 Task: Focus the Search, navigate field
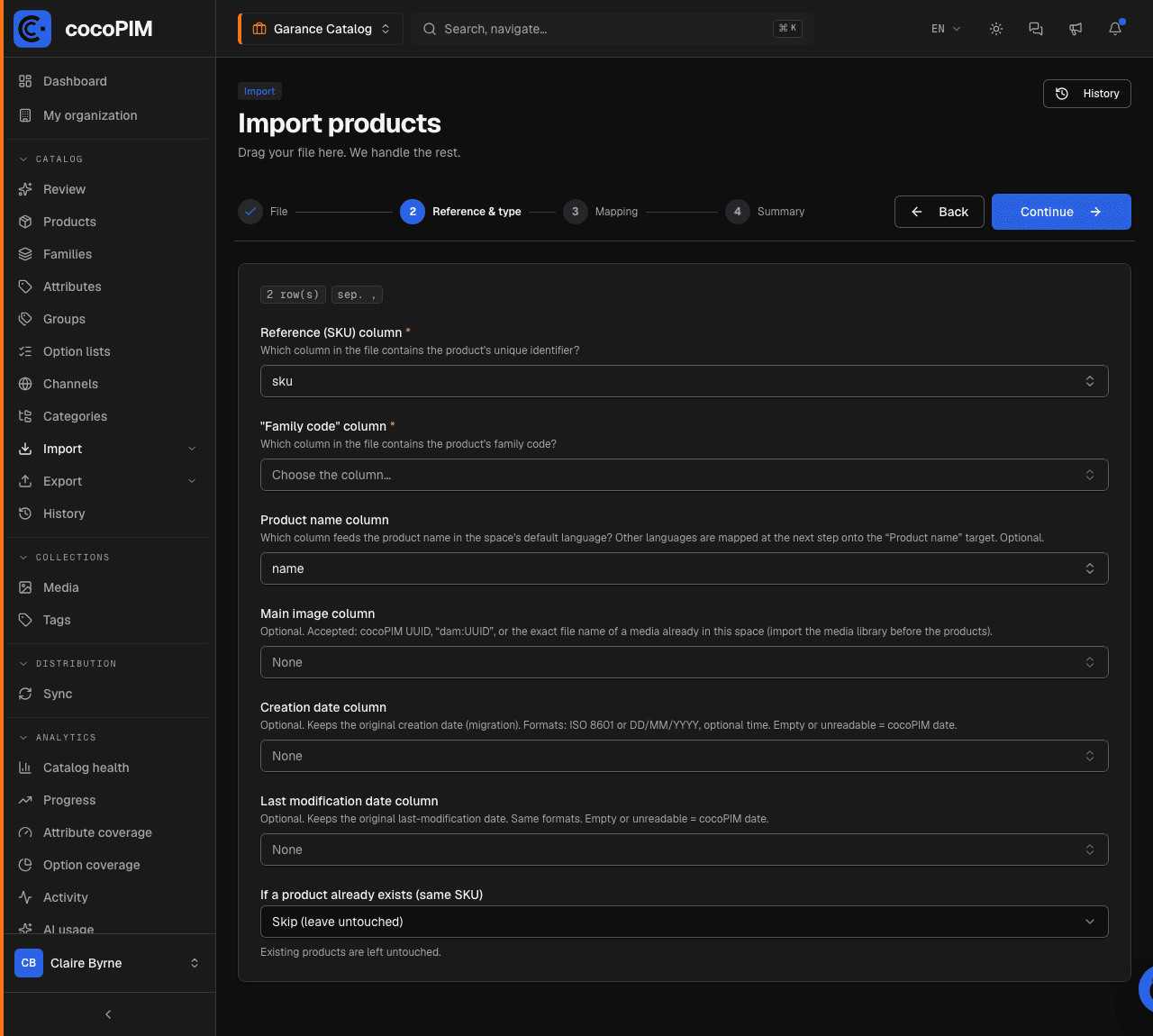(x=613, y=29)
